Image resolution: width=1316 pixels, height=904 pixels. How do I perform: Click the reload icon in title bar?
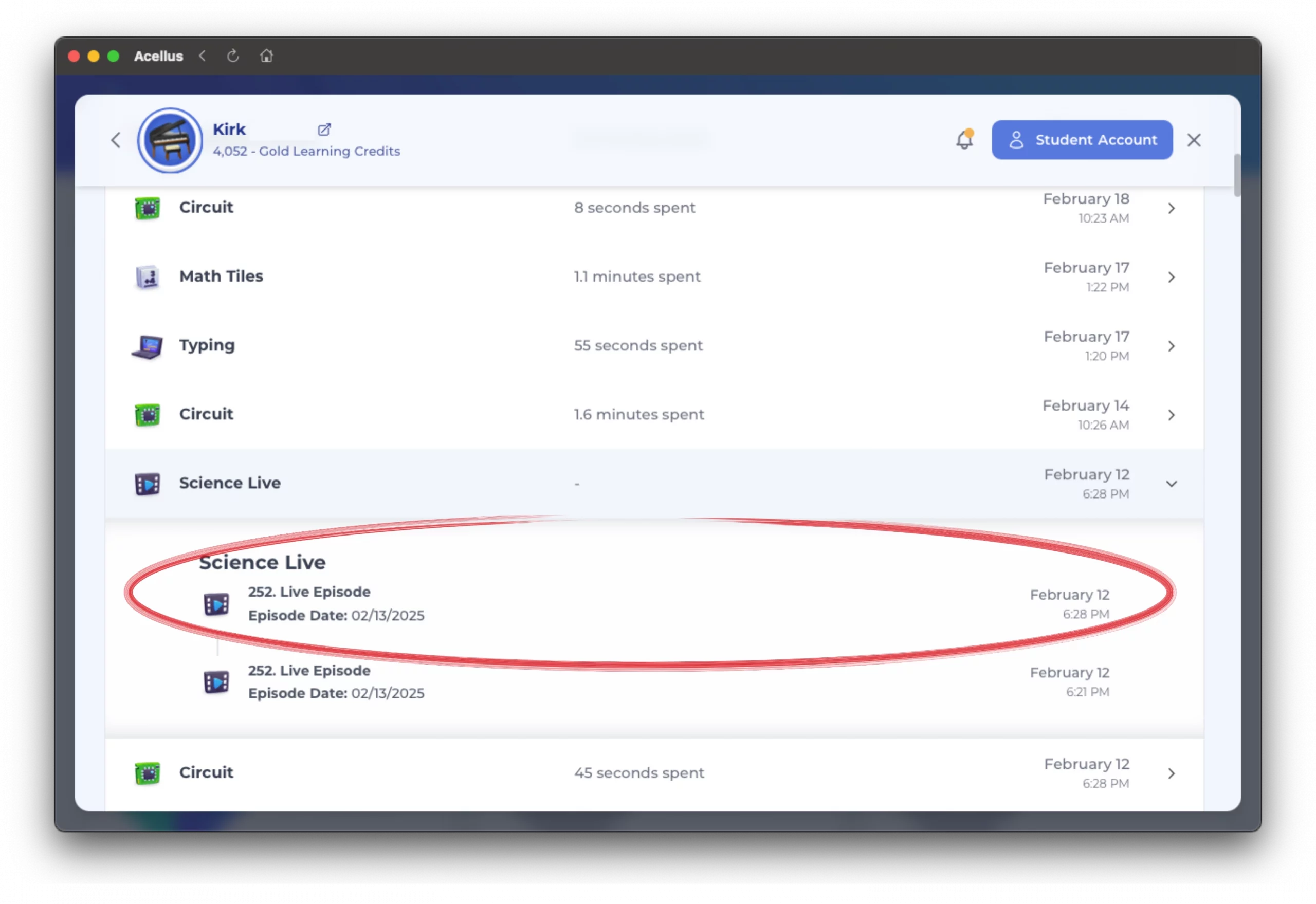pyautogui.click(x=233, y=56)
